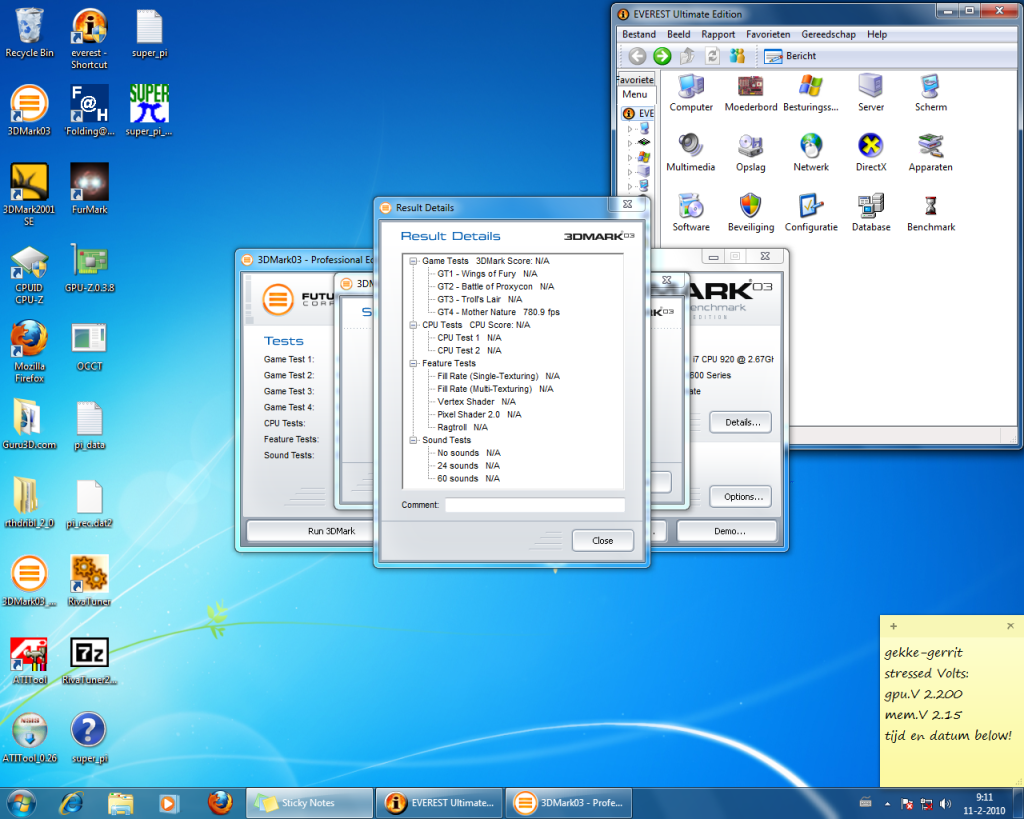Open the Besturingssysteem category icon
This screenshot has height=819, width=1024.
(x=810, y=93)
